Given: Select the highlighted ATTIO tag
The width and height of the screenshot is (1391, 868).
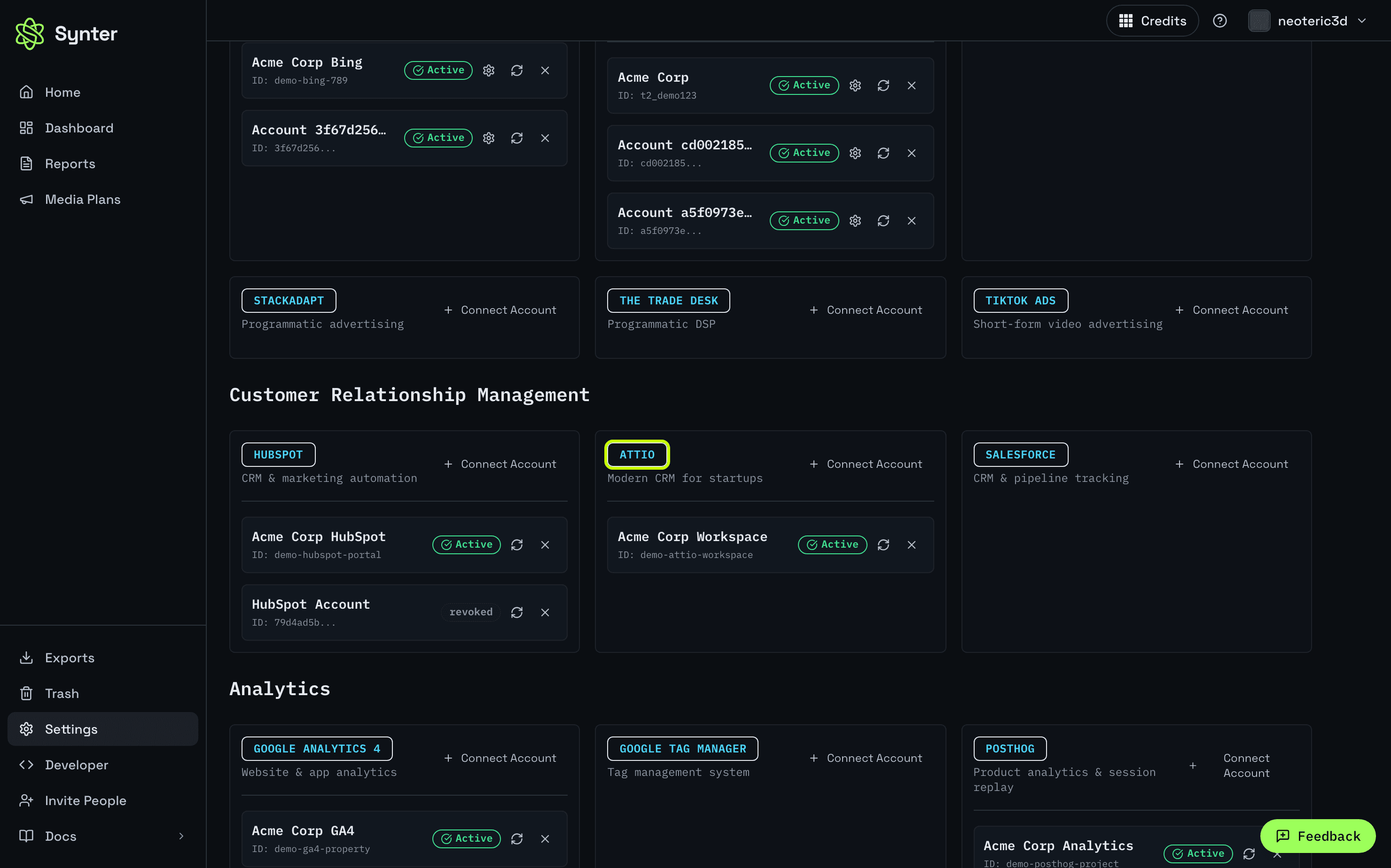Looking at the screenshot, I should [x=637, y=455].
